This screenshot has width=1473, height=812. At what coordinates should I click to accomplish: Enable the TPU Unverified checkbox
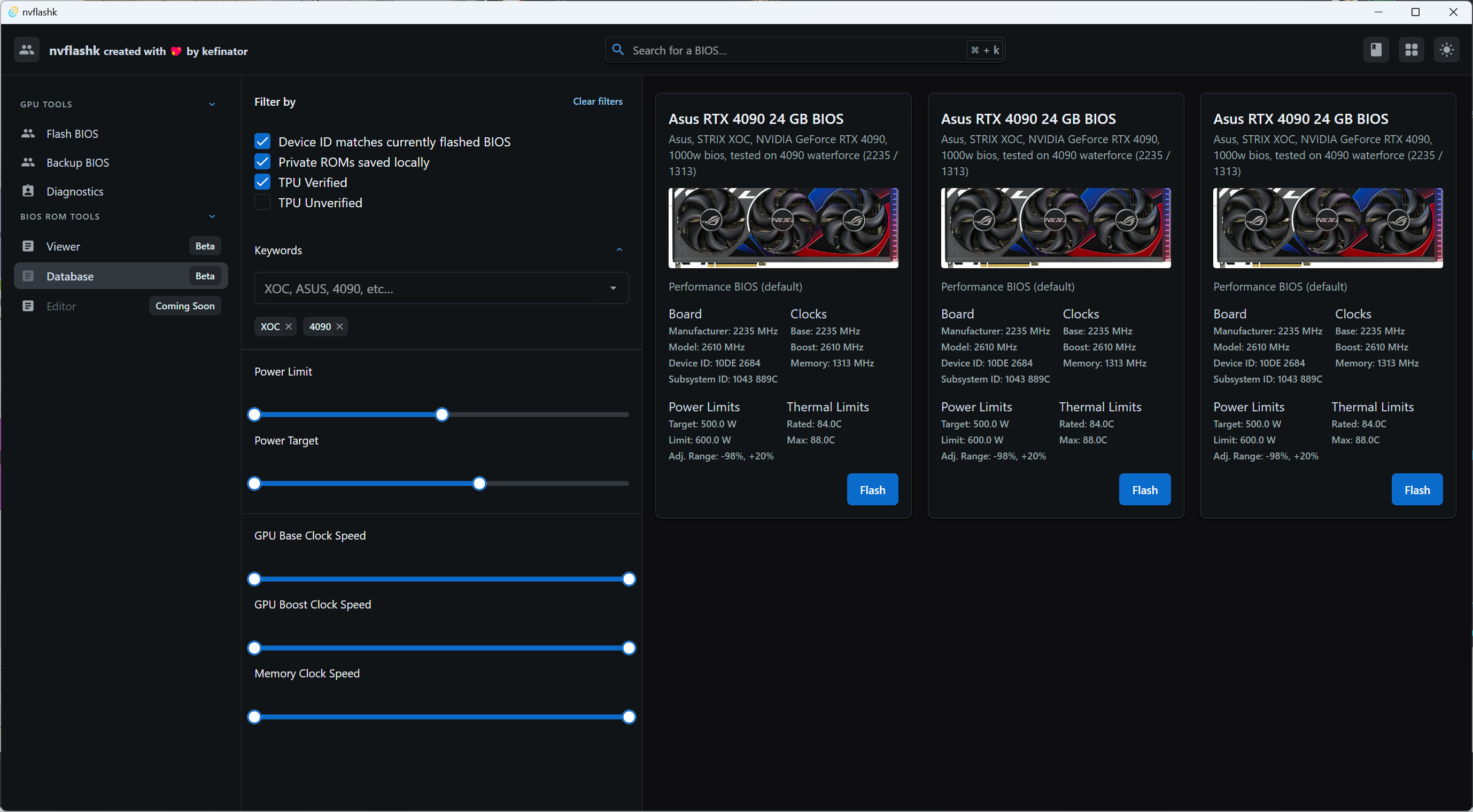click(262, 202)
